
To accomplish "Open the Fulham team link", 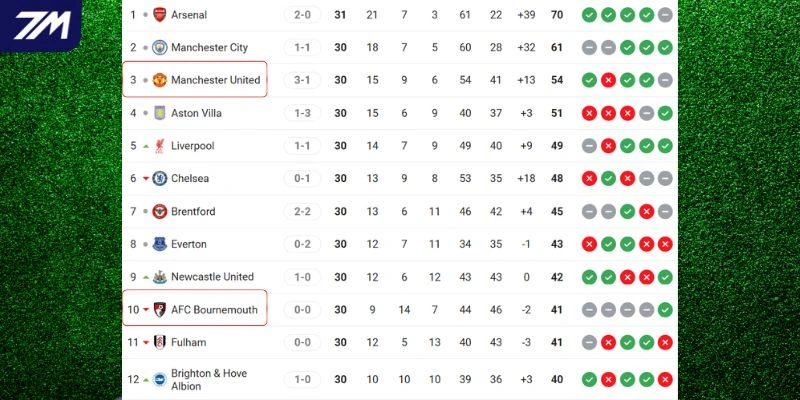I will point(189,343).
